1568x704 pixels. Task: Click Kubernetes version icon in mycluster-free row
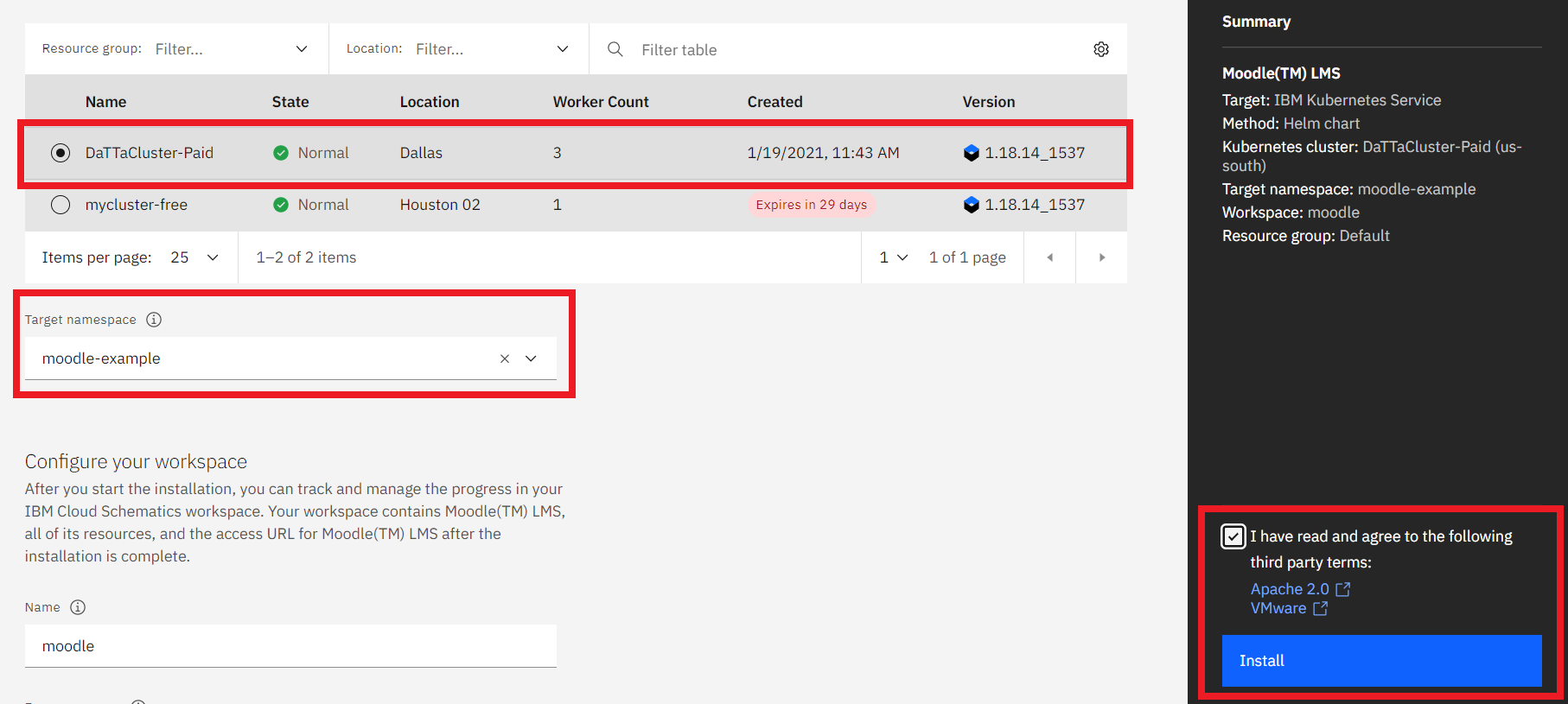972,205
